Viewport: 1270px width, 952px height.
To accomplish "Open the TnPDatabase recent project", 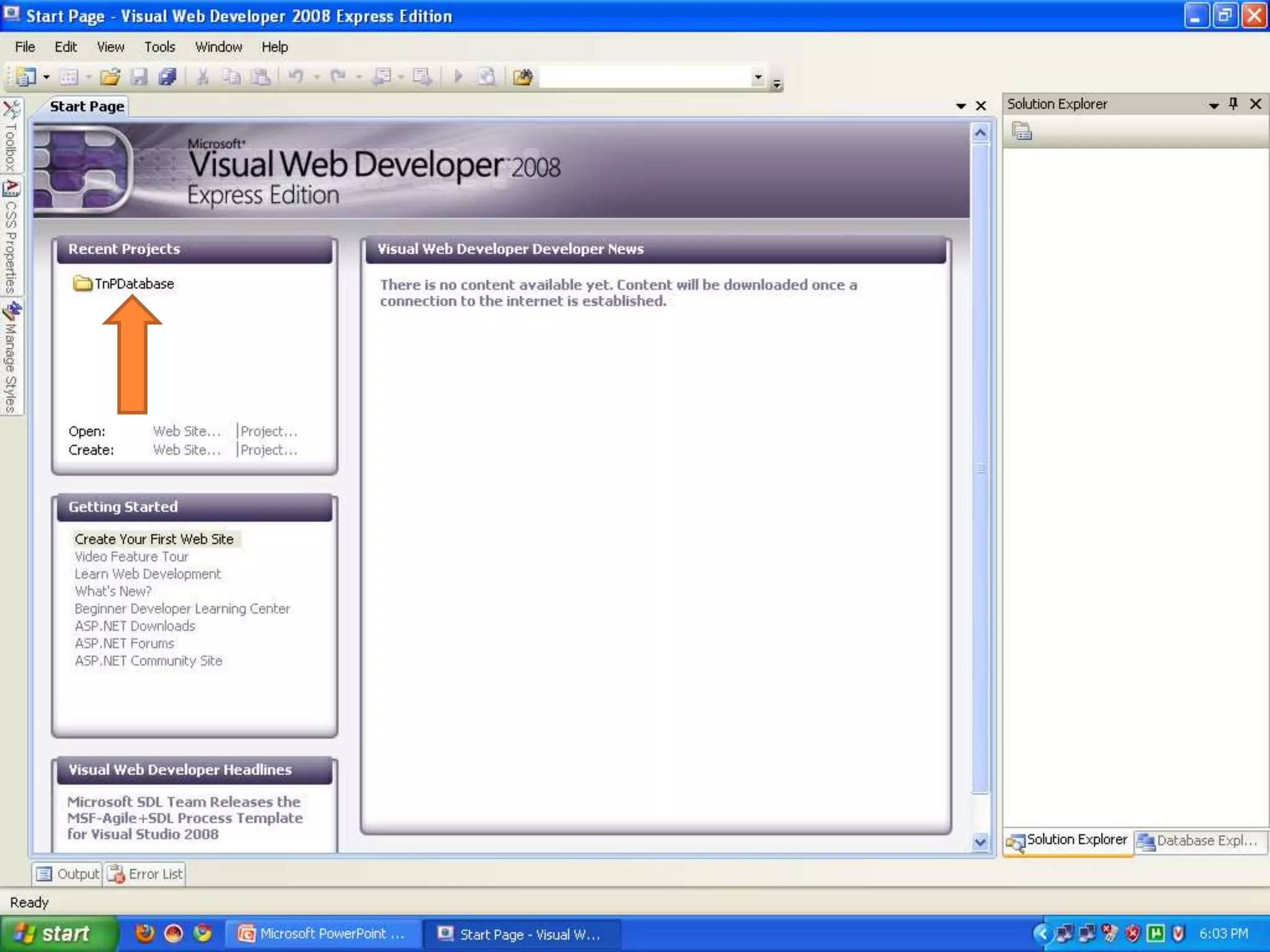I will pos(134,284).
